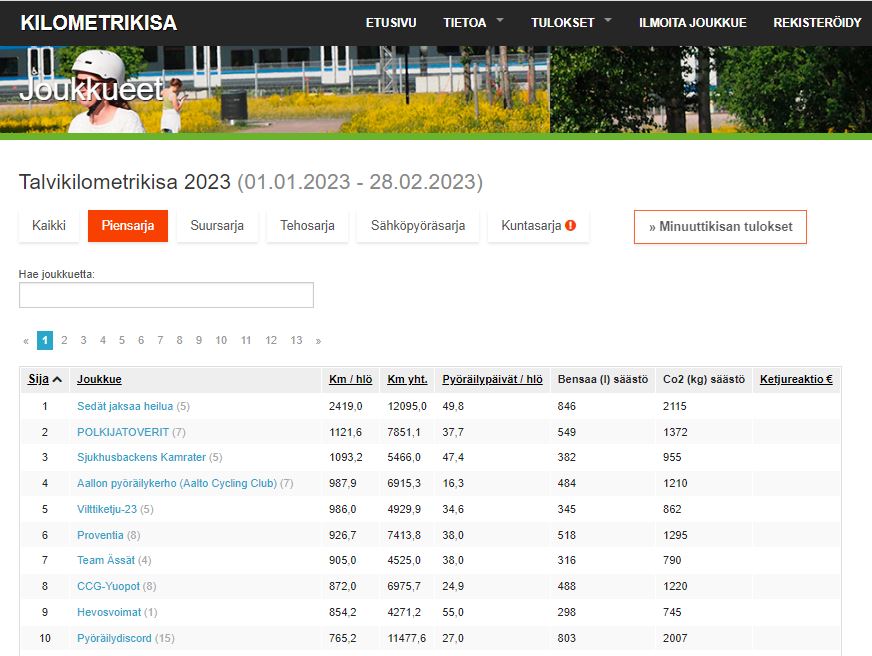Go to results page 13
This screenshot has width=872, height=656.
pos(296,341)
